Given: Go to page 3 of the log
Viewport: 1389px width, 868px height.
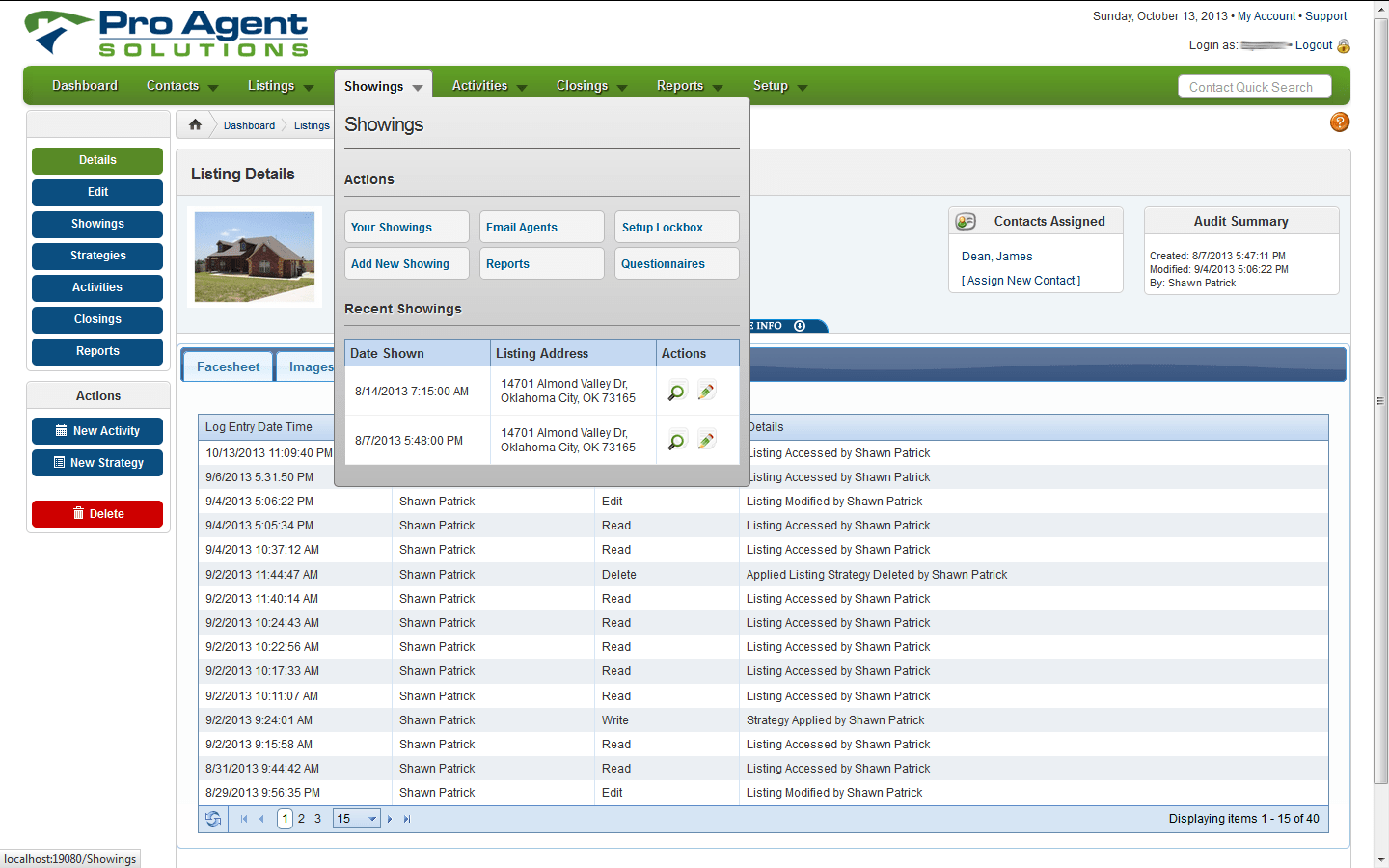Looking at the screenshot, I should click(317, 818).
